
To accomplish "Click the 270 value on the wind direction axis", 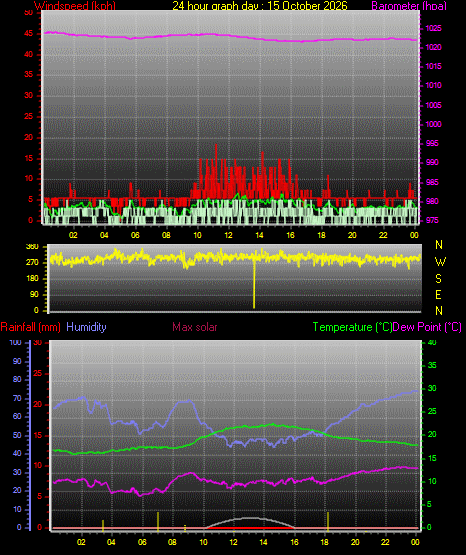I will [x=32, y=263].
